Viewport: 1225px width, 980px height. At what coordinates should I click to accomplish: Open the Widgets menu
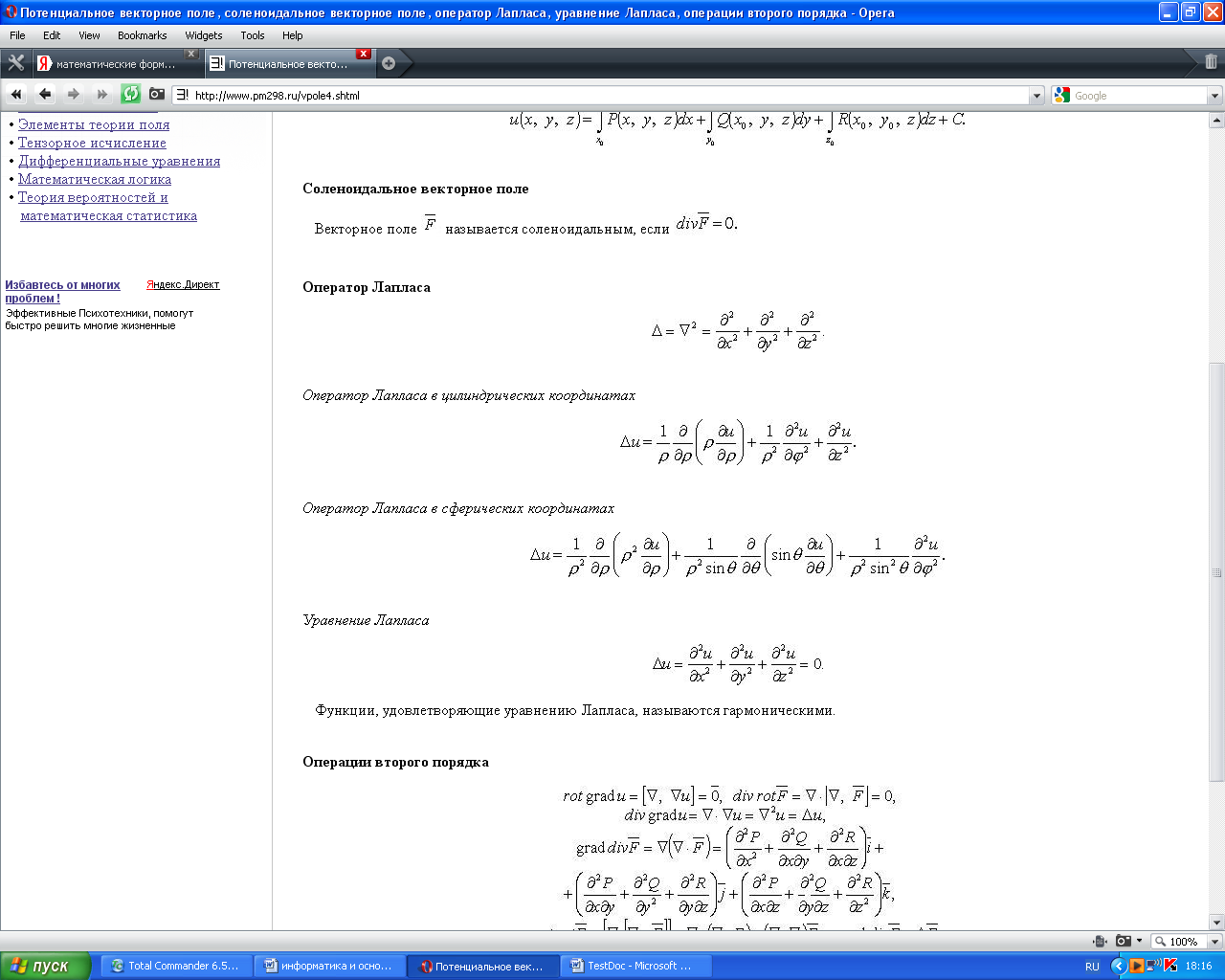[x=203, y=35]
